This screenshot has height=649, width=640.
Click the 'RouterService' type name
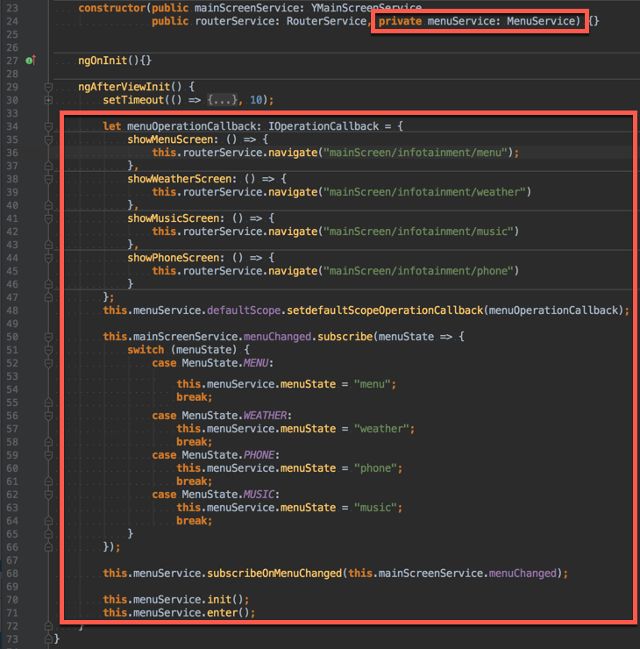[x=326, y=21]
